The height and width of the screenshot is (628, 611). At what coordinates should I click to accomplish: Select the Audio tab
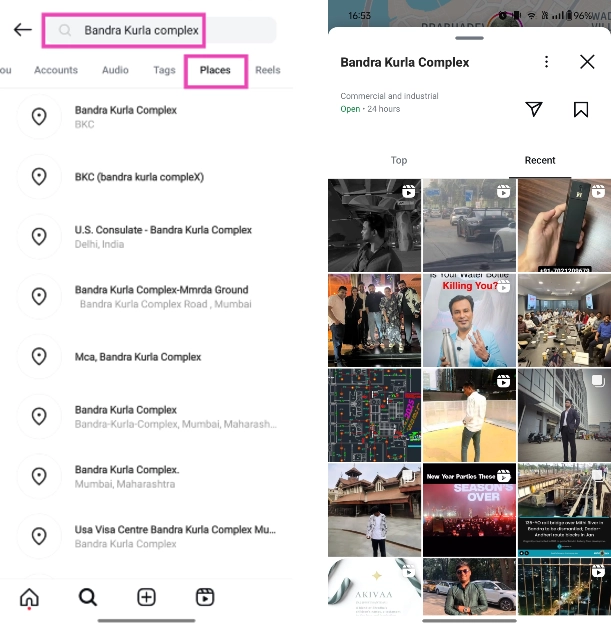coord(115,70)
